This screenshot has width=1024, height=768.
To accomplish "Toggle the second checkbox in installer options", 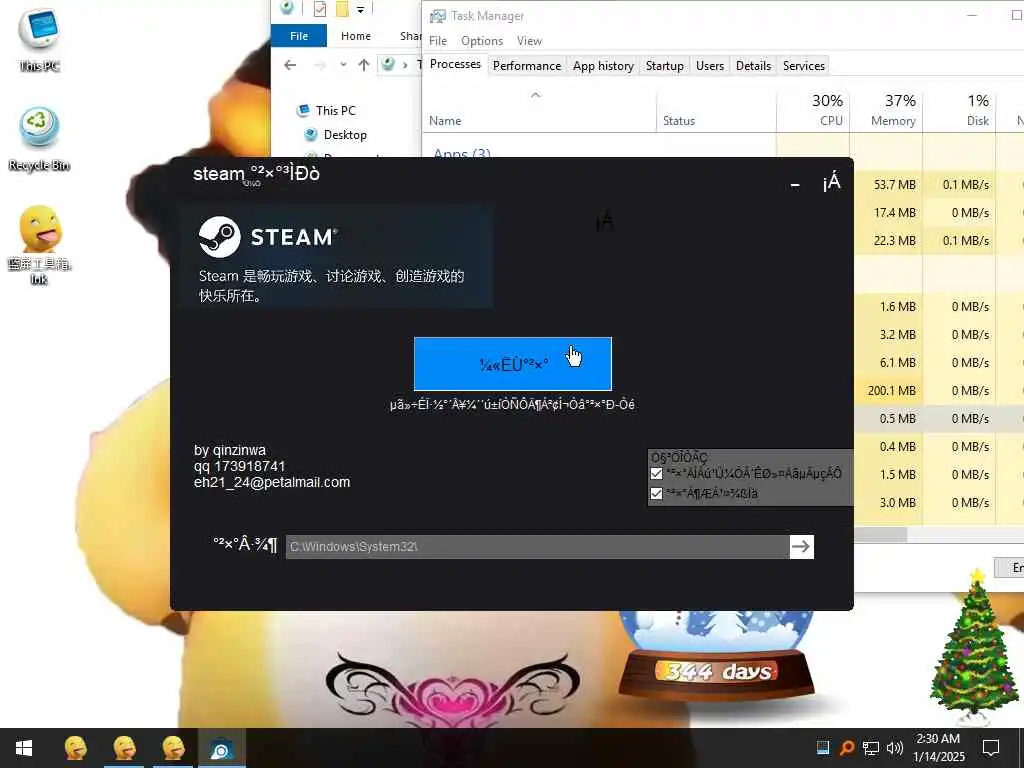I will [x=656, y=493].
